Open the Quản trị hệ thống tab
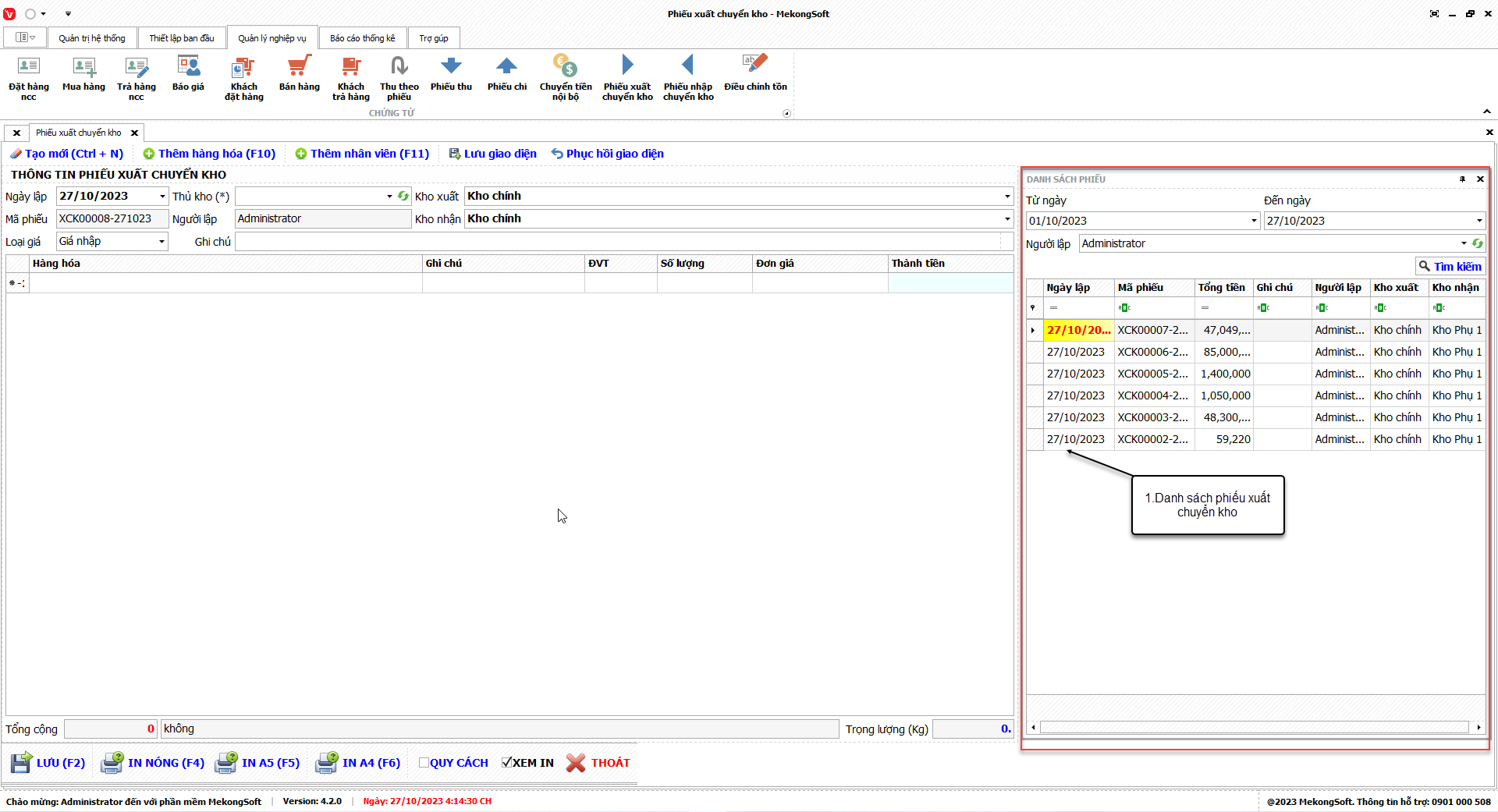Image resolution: width=1498 pixels, height=812 pixels. pyautogui.click(x=91, y=38)
